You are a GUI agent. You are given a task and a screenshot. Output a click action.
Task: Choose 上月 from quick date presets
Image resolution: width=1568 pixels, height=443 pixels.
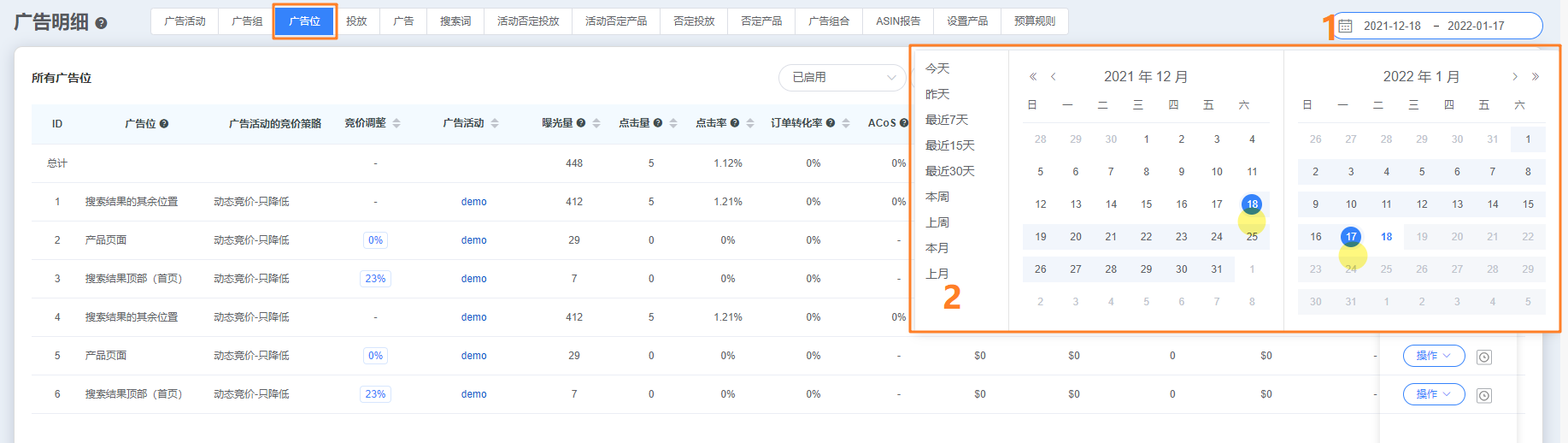pos(937,274)
